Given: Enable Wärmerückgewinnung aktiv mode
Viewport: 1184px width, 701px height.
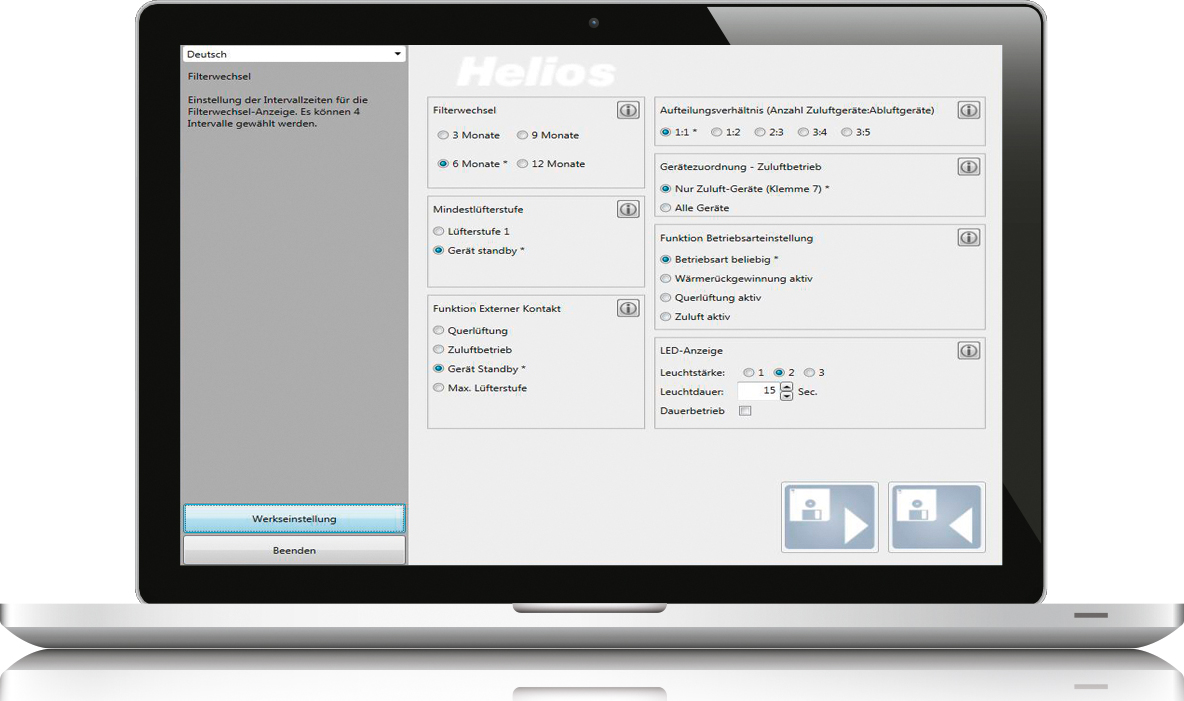Looking at the screenshot, I should (x=665, y=279).
